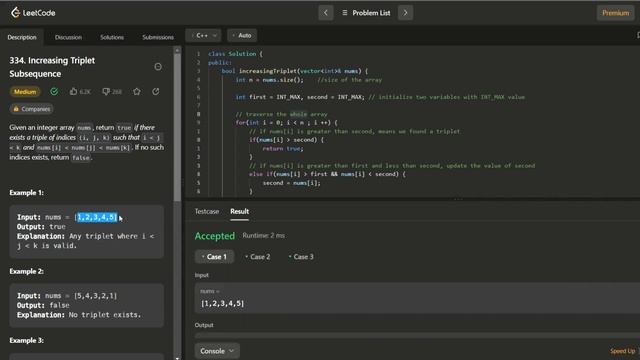Click the Medium difficulty badge

tap(25, 92)
